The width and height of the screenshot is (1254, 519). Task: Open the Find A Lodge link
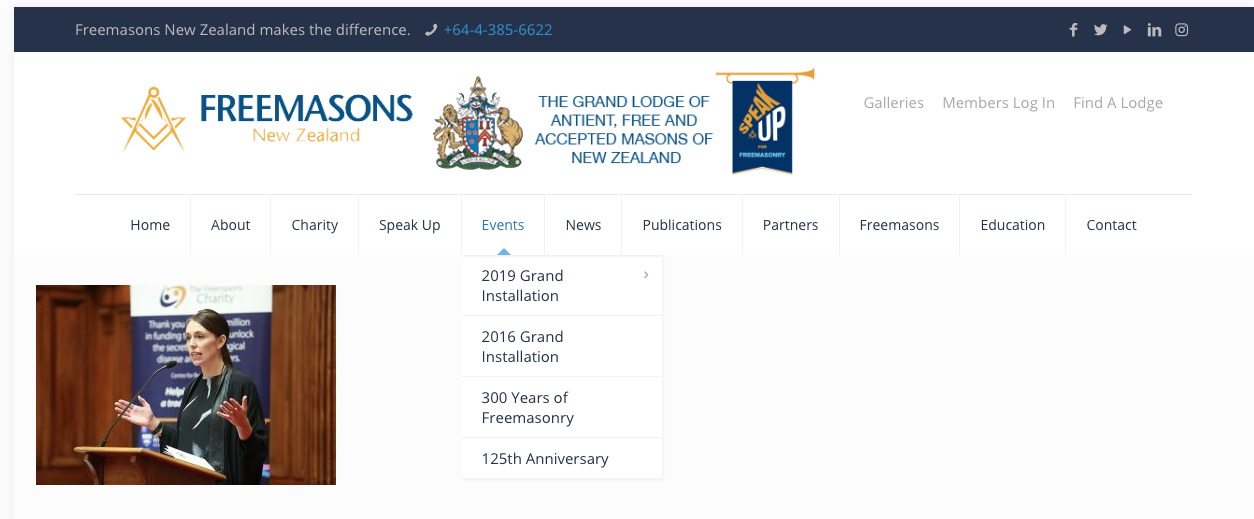click(x=1118, y=102)
